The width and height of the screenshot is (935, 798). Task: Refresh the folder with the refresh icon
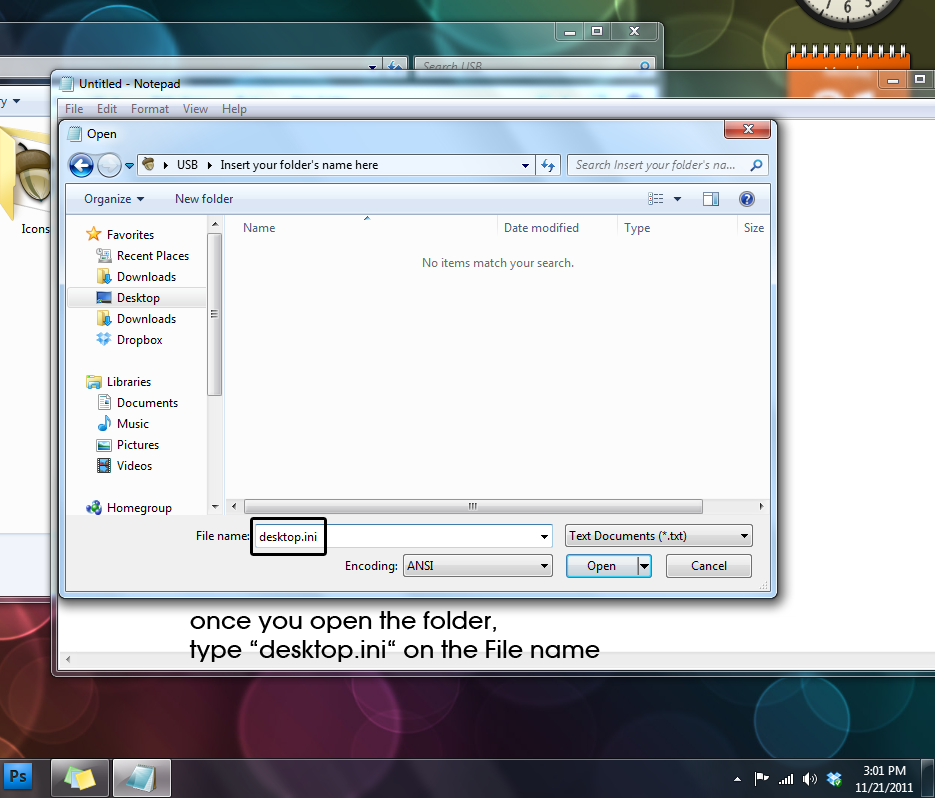[548, 165]
